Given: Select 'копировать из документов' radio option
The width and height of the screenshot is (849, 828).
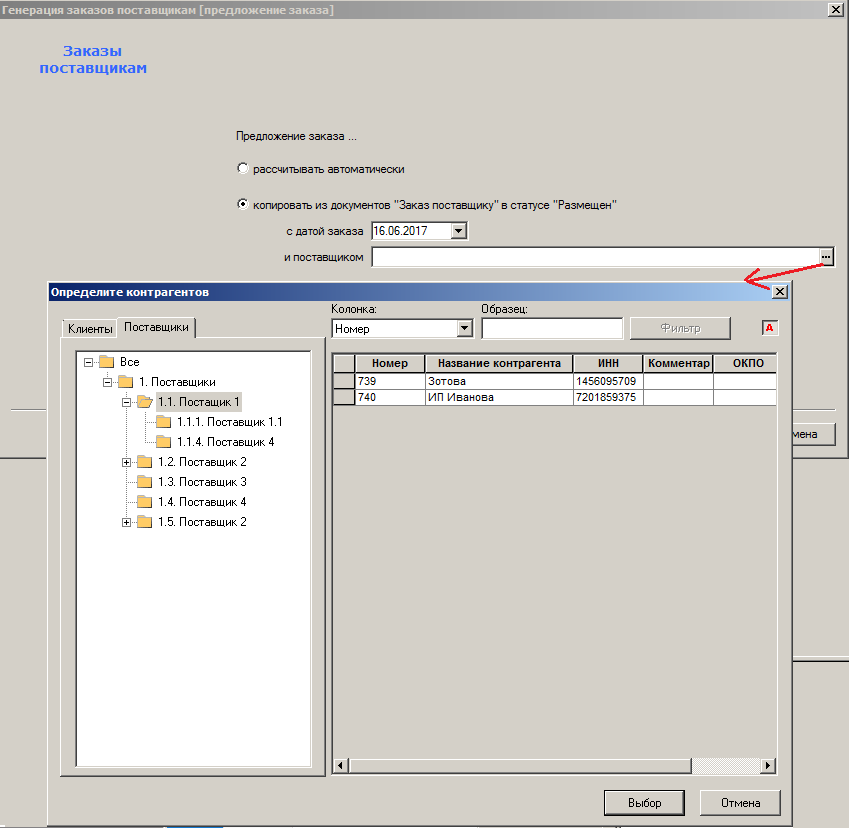Looking at the screenshot, I should pyautogui.click(x=243, y=204).
